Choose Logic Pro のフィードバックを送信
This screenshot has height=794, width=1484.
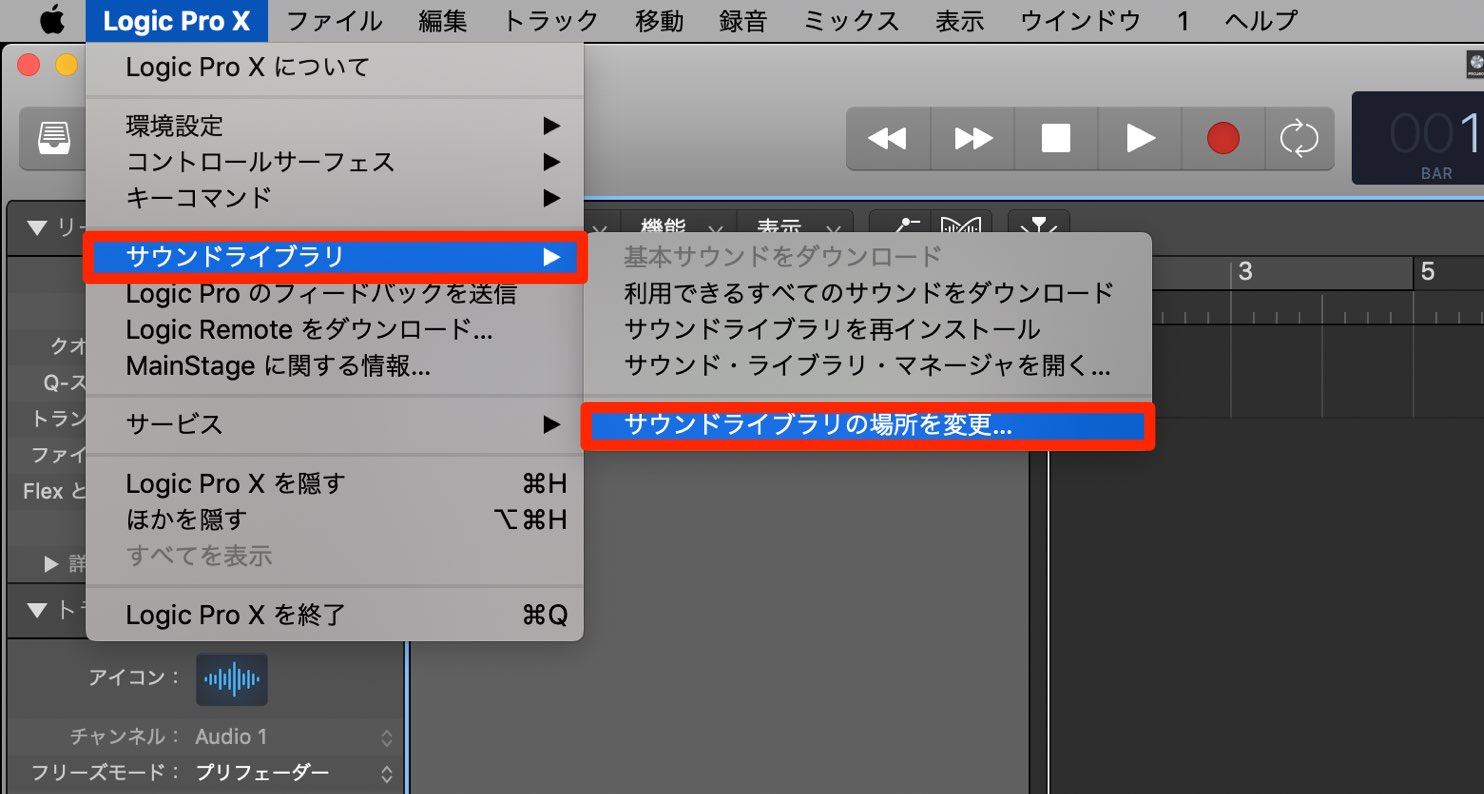[334, 294]
